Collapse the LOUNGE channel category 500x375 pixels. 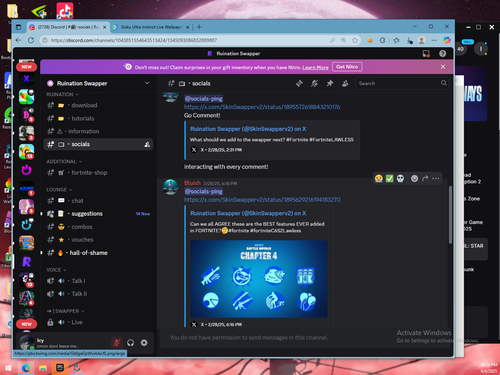(x=59, y=190)
